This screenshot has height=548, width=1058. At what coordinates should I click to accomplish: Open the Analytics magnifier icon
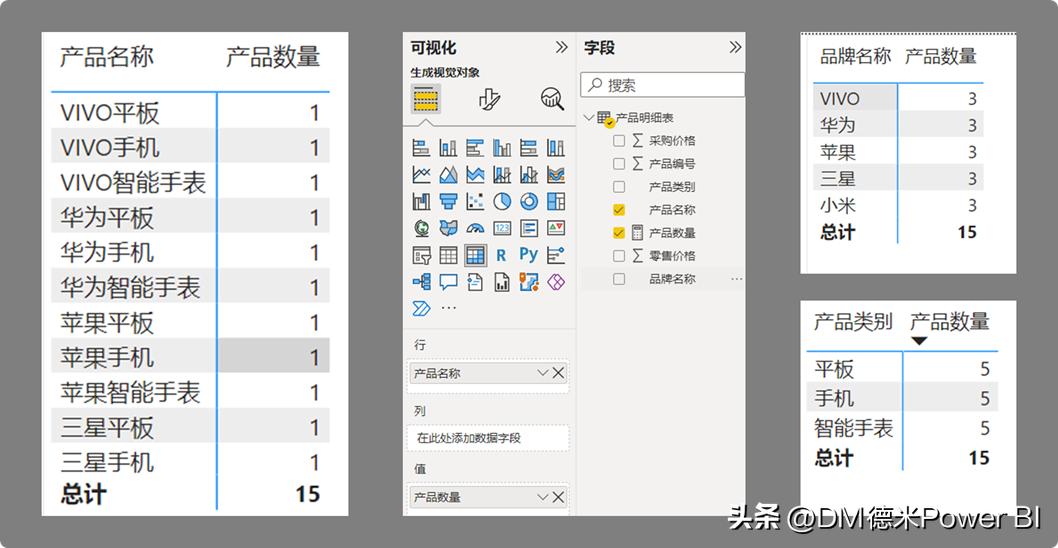[552, 99]
